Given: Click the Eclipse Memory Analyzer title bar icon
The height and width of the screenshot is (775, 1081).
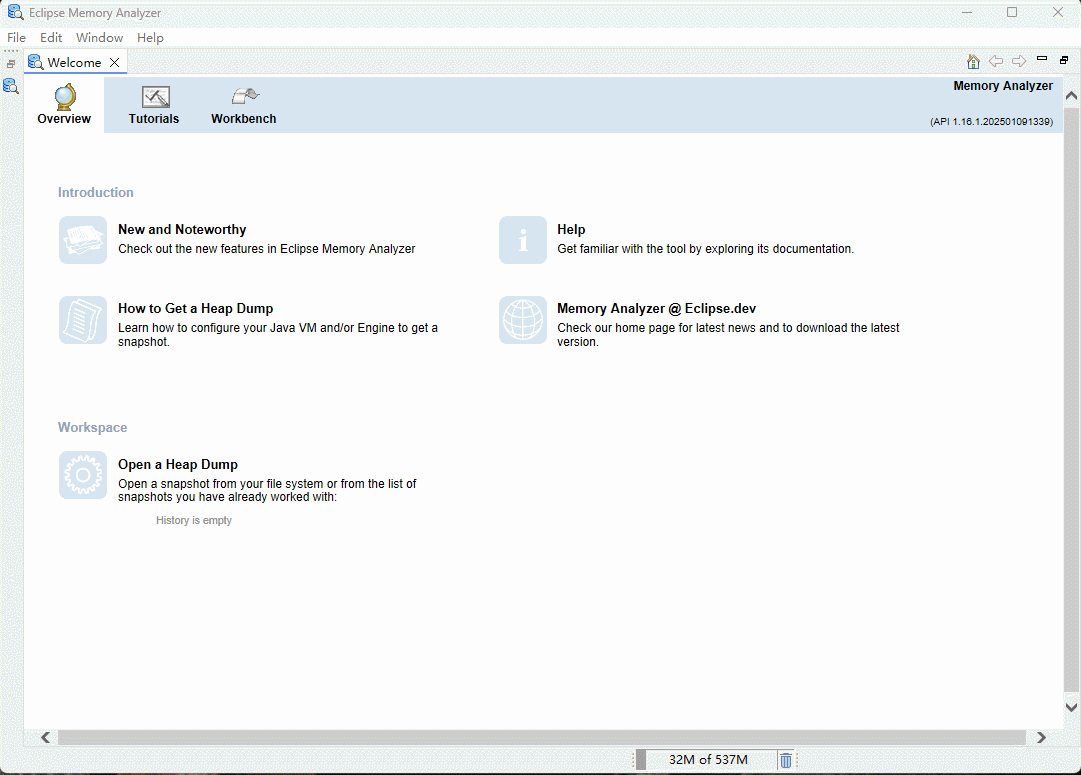Looking at the screenshot, I should (x=15, y=12).
